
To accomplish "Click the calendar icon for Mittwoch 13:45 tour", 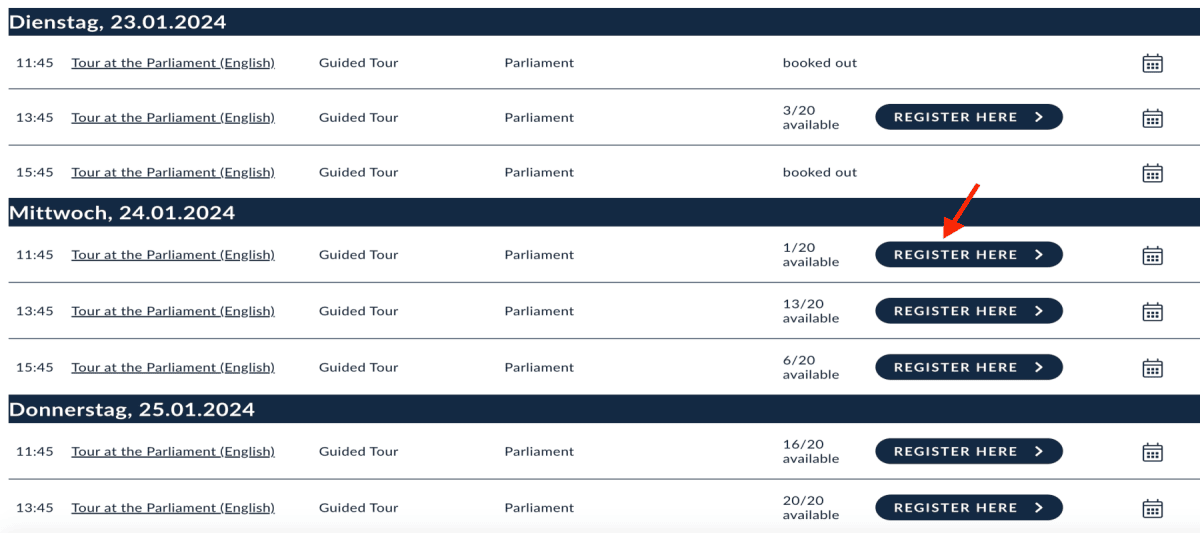I will [1152, 311].
